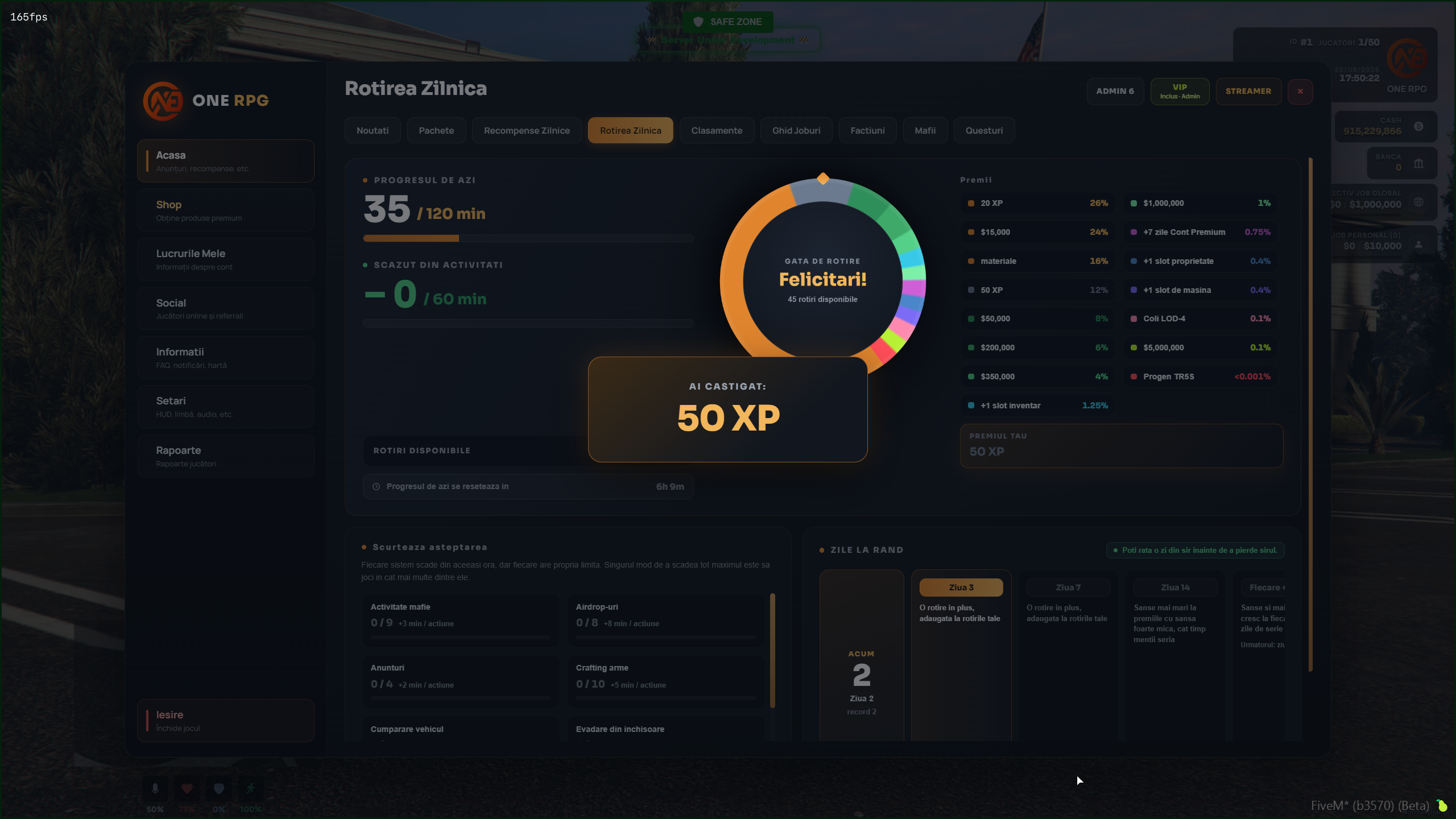This screenshot has width=1456, height=819.
Task: Click the bank building icon beside BANCA
Action: click(1419, 163)
